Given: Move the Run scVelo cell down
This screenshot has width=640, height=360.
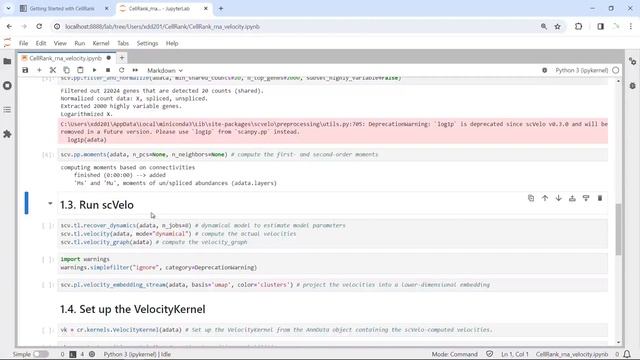Looking at the screenshot, I should 558,198.
